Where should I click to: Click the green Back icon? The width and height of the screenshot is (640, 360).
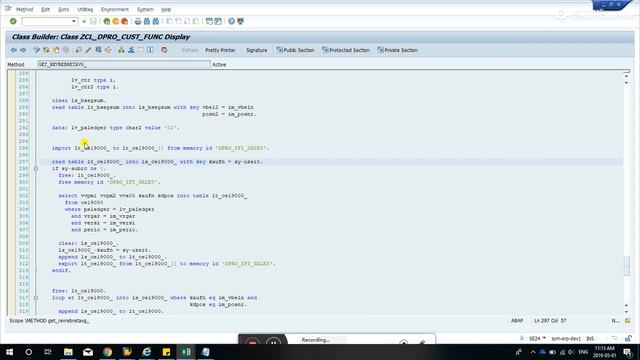pyautogui.click(x=107, y=21)
